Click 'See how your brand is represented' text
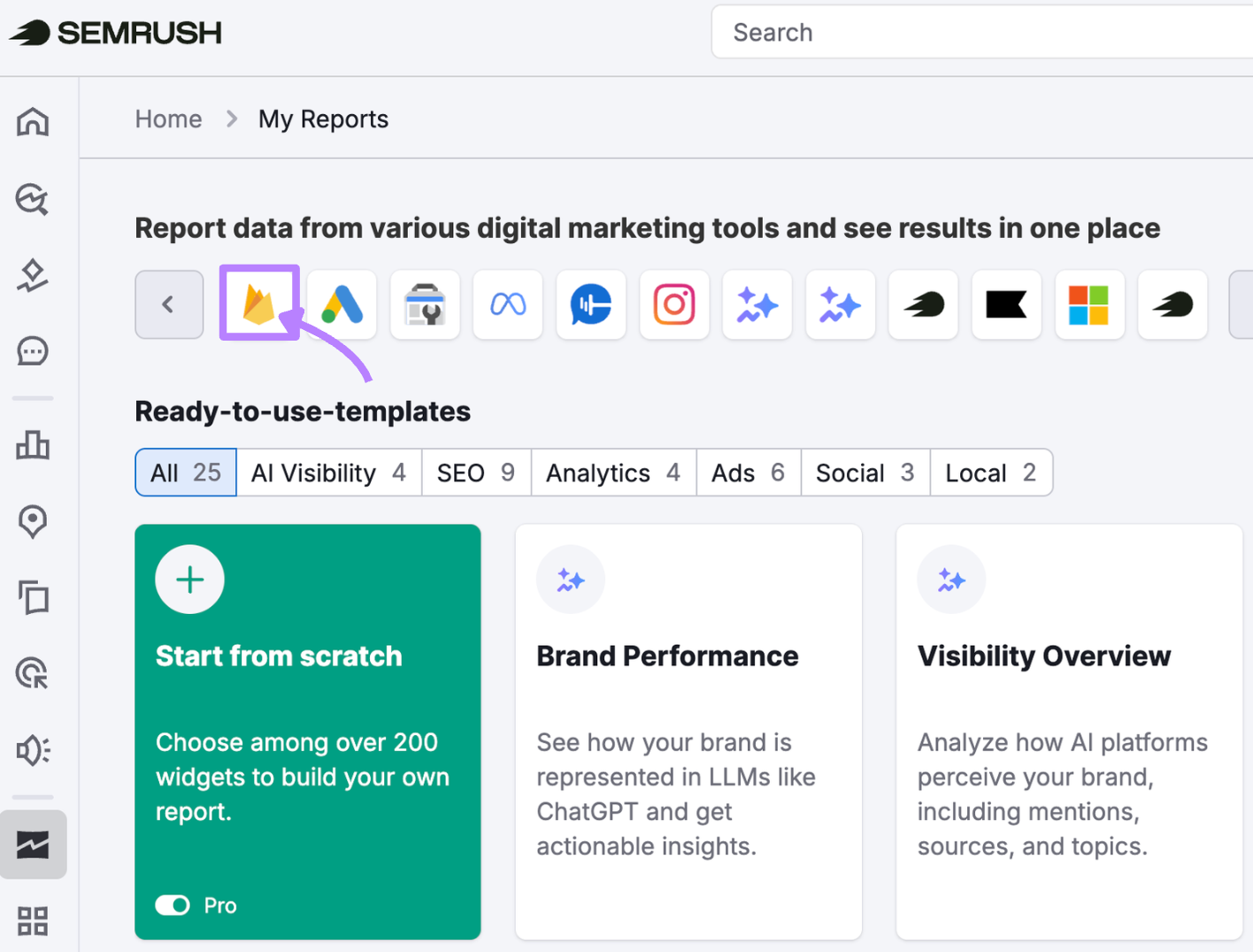 (x=676, y=794)
